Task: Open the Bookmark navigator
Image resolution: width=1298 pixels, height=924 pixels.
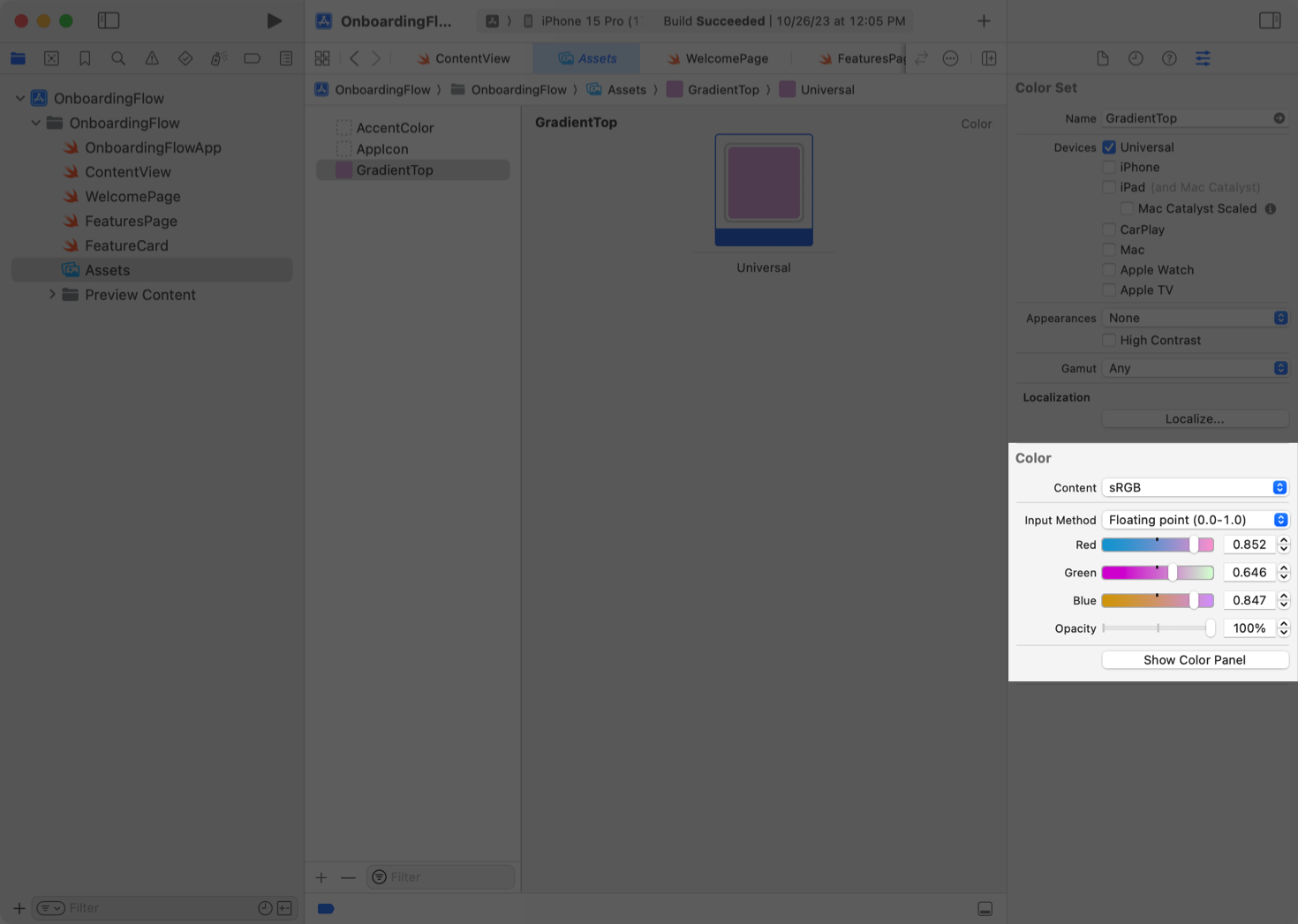Action: 85,58
